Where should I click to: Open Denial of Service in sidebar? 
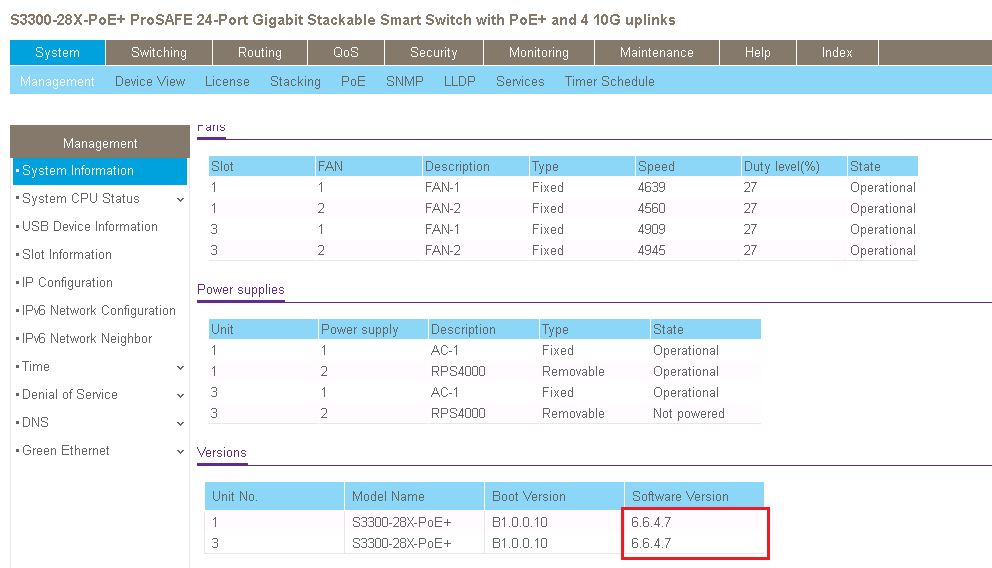(x=70, y=395)
